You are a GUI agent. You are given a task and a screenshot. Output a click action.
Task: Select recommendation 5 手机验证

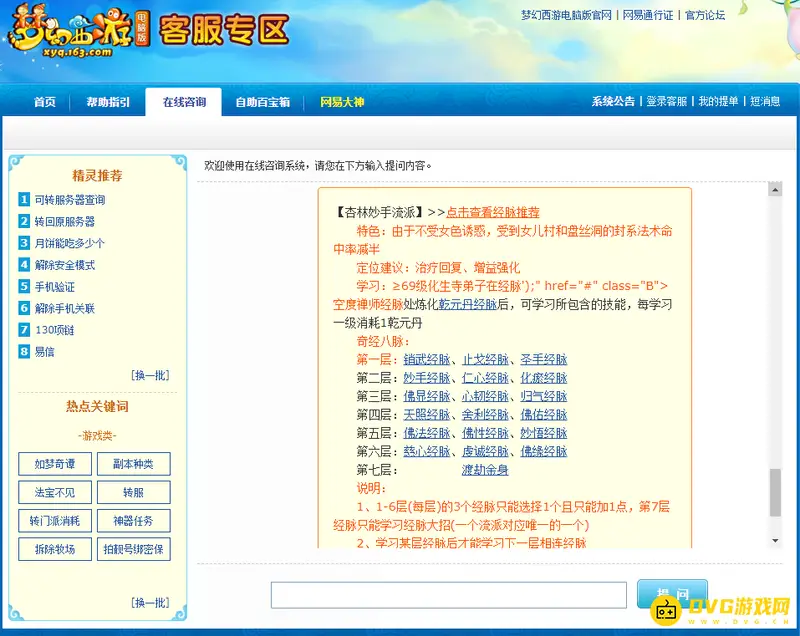[54, 287]
